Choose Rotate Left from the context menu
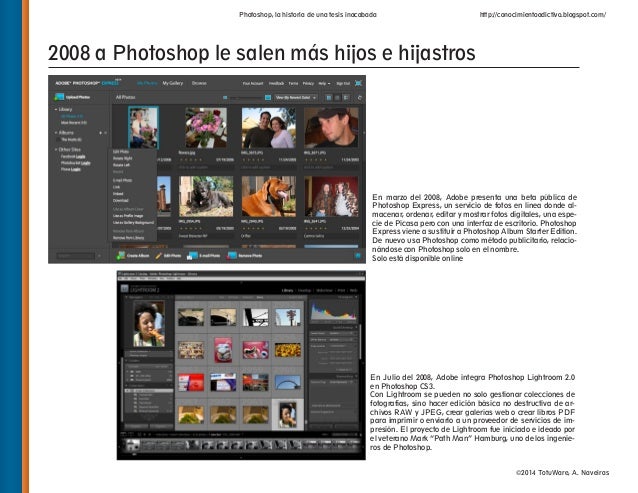The image size is (638, 493). point(121,165)
